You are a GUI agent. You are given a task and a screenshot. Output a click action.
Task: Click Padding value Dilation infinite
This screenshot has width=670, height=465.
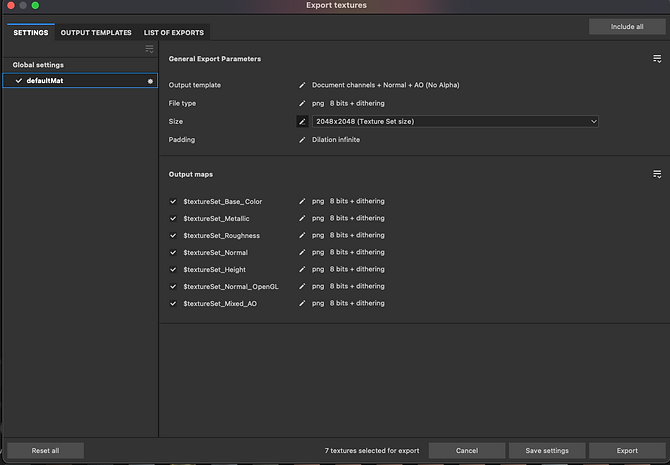336,140
